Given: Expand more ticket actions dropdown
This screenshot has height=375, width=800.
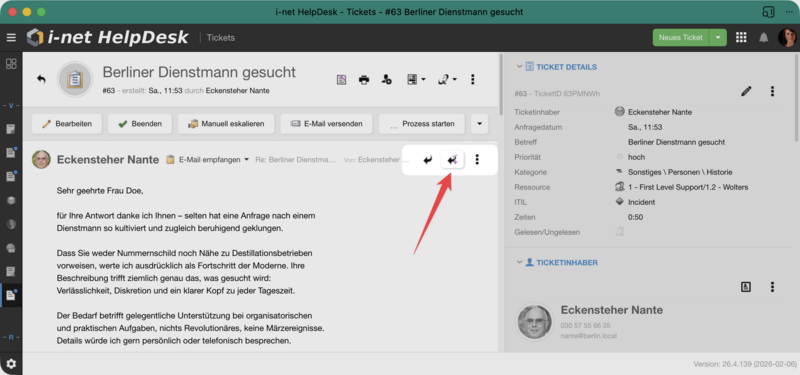Looking at the screenshot, I should tap(479, 123).
